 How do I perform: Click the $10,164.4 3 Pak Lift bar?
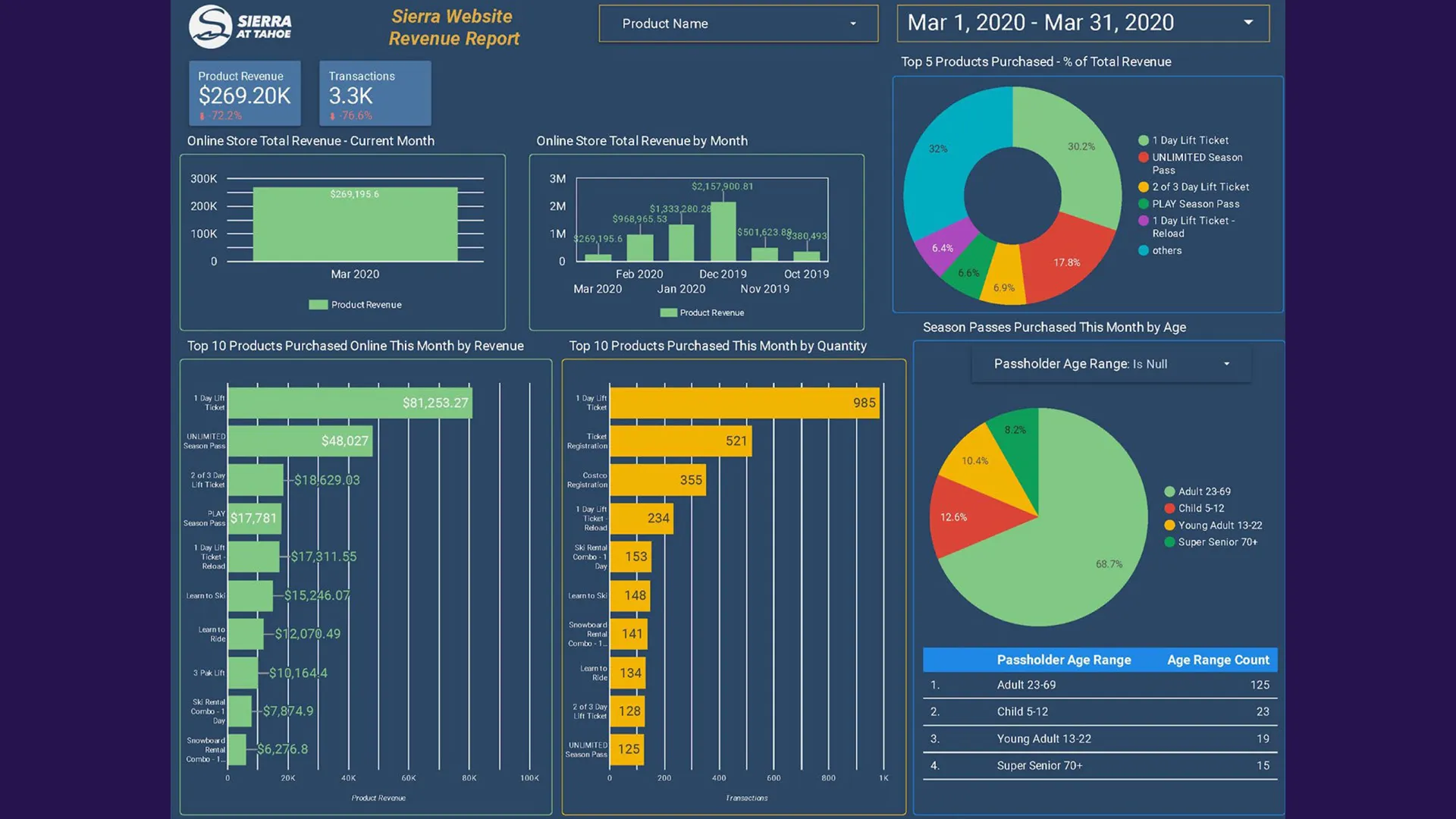coord(243,673)
